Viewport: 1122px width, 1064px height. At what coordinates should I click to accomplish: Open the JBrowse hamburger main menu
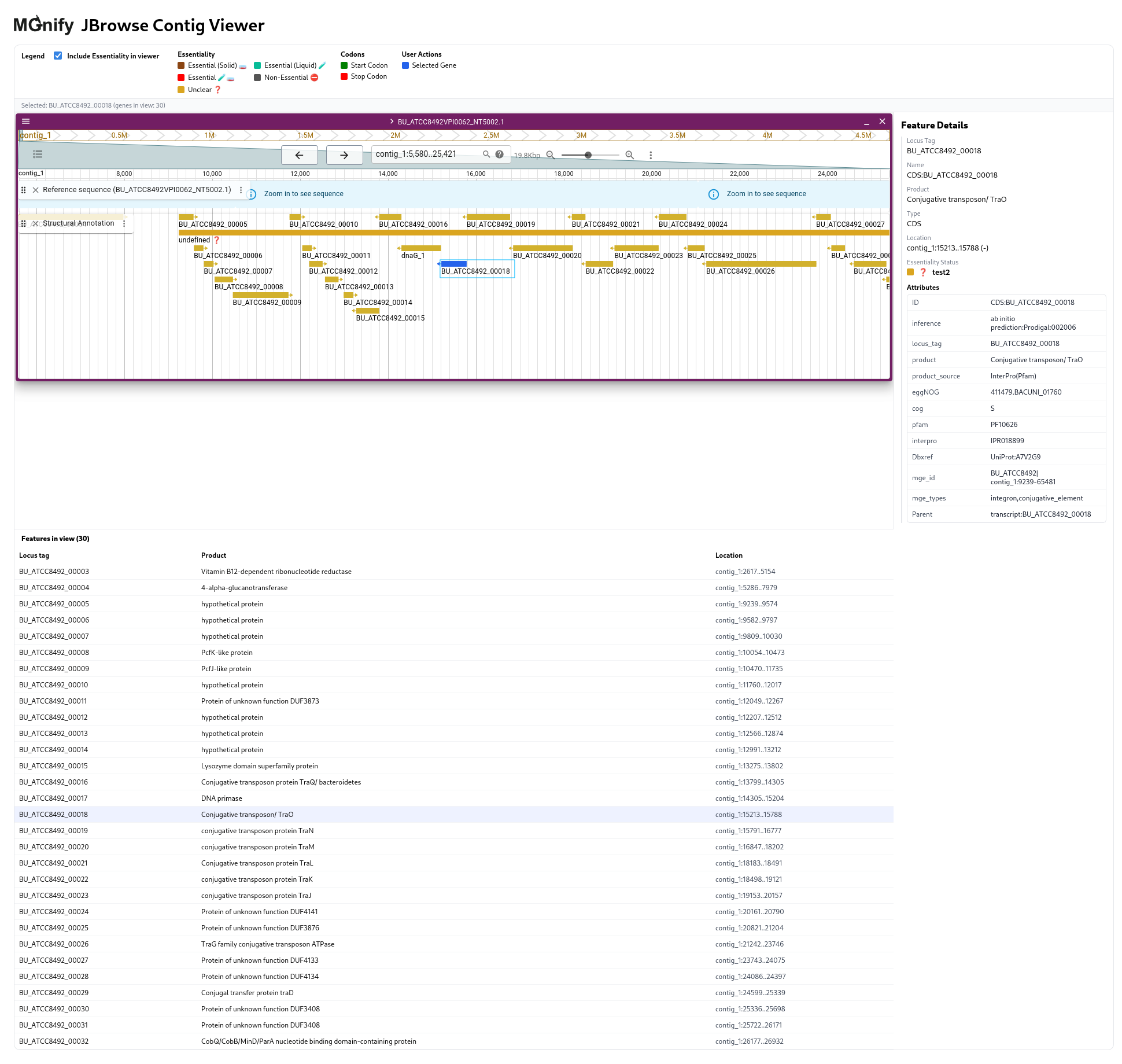coord(25,122)
